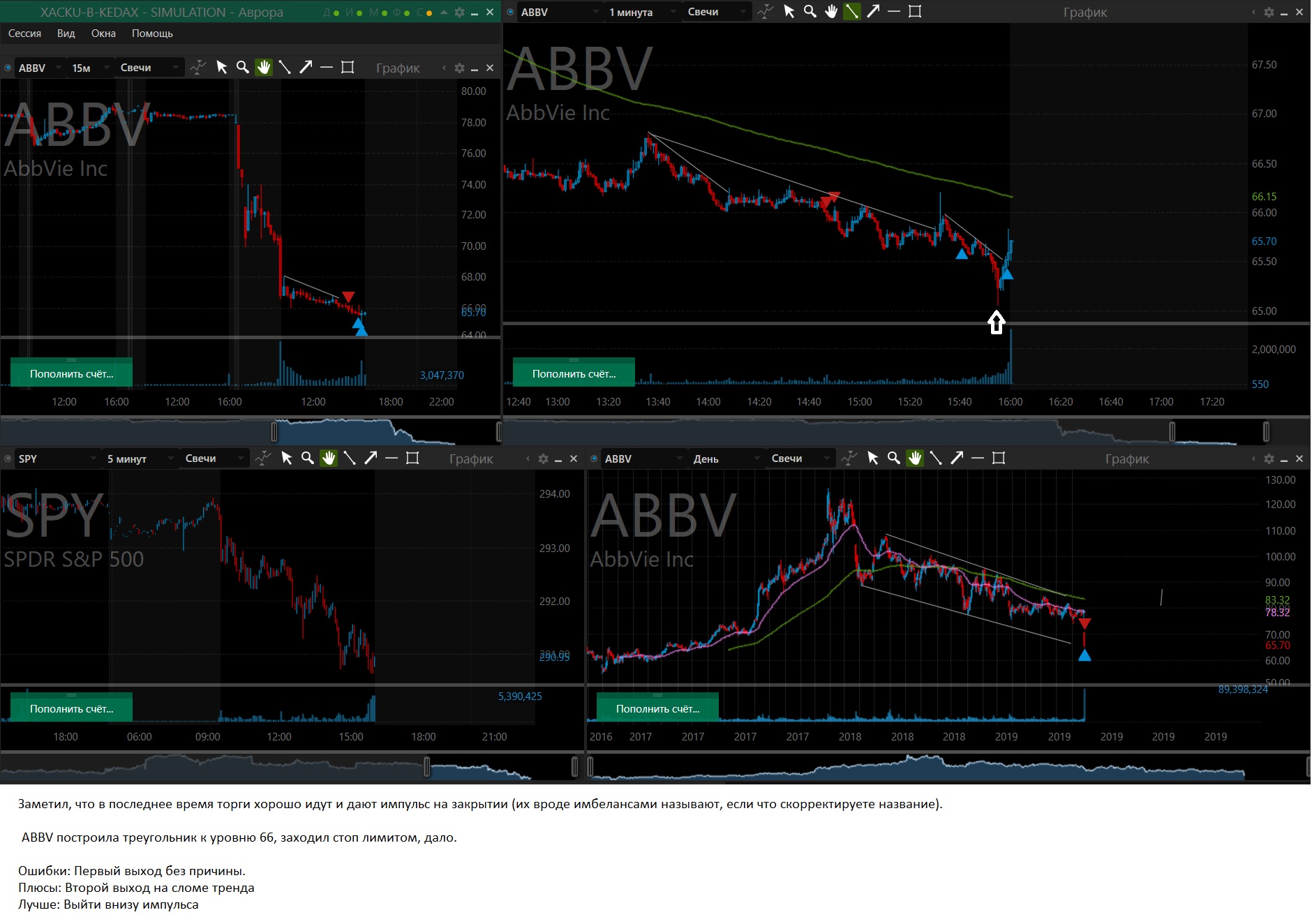
Task: Open settings gear of ABBV 1 минута chart
Action: point(1269,12)
